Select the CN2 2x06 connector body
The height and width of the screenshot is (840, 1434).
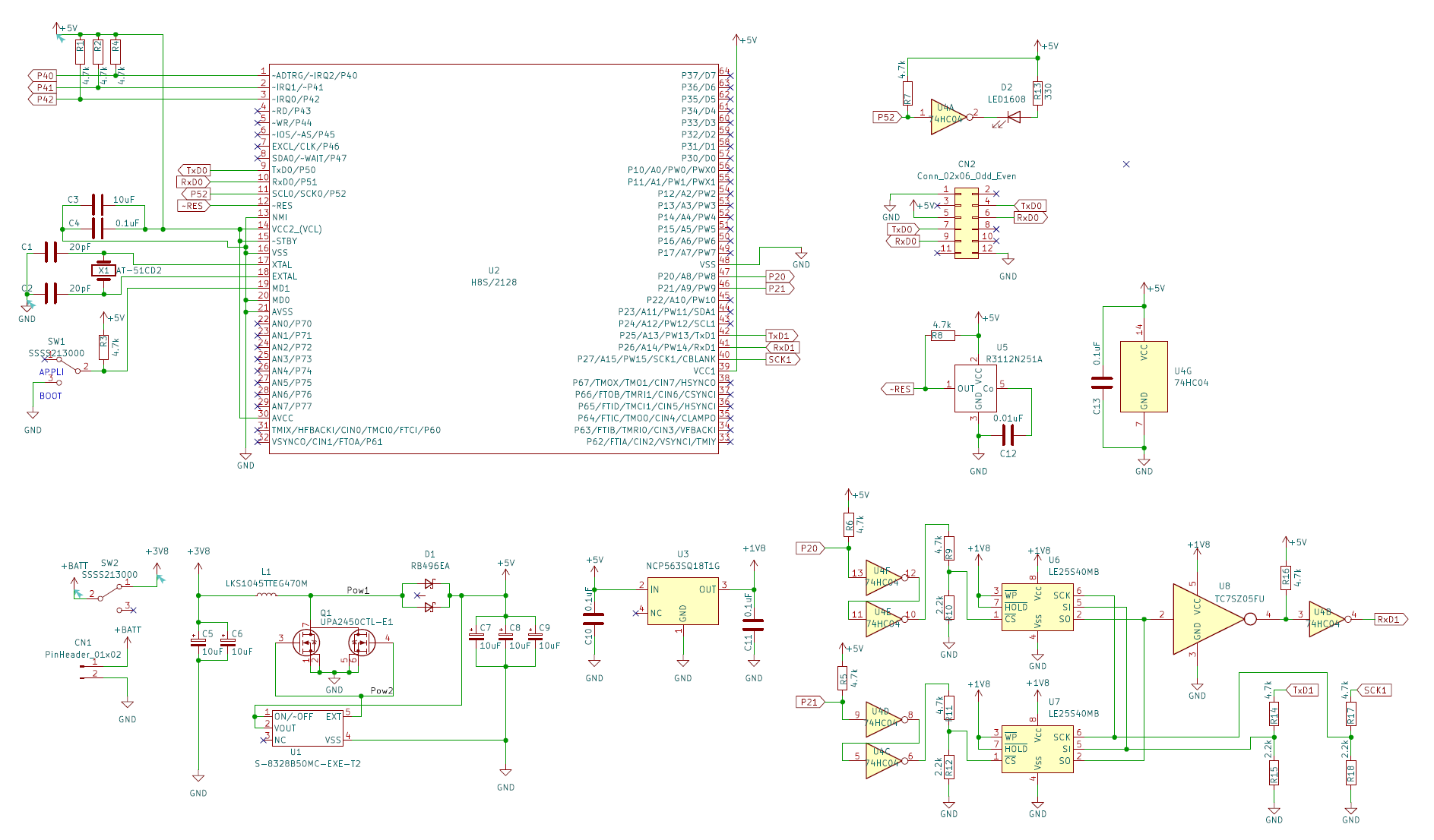pos(966,224)
